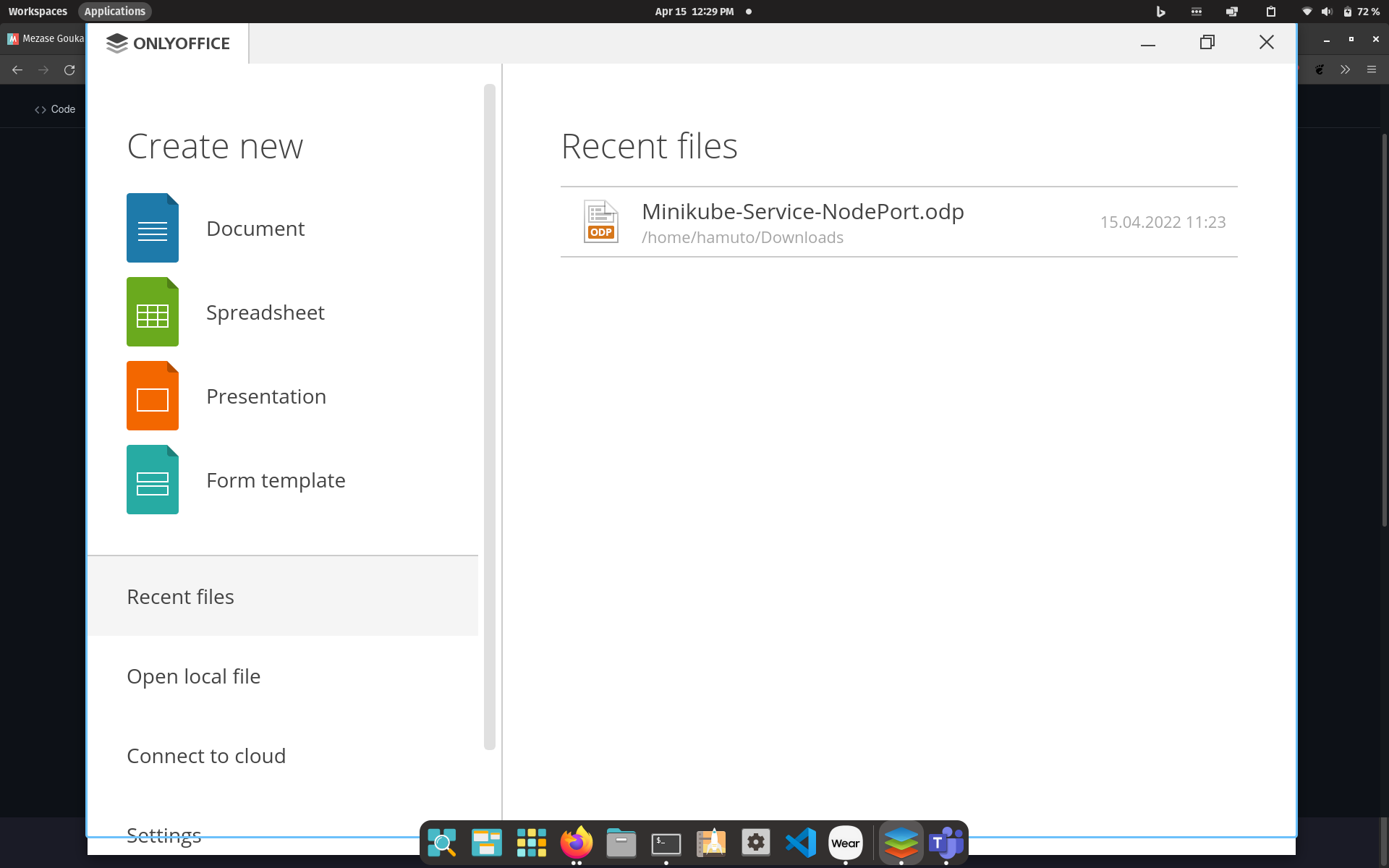
Task: Create a new Spreadsheet
Action: click(x=265, y=312)
